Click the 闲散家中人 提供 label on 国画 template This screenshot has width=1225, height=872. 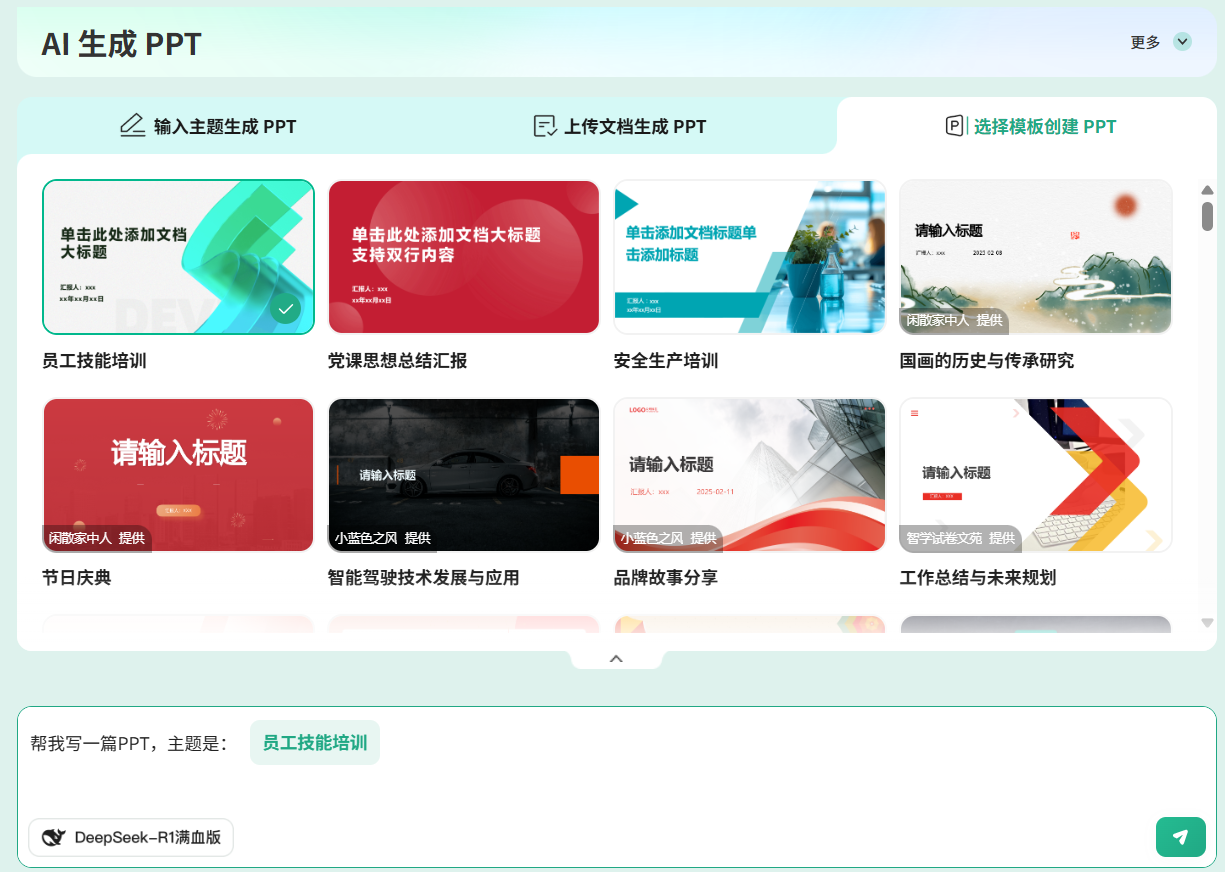coord(954,320)
